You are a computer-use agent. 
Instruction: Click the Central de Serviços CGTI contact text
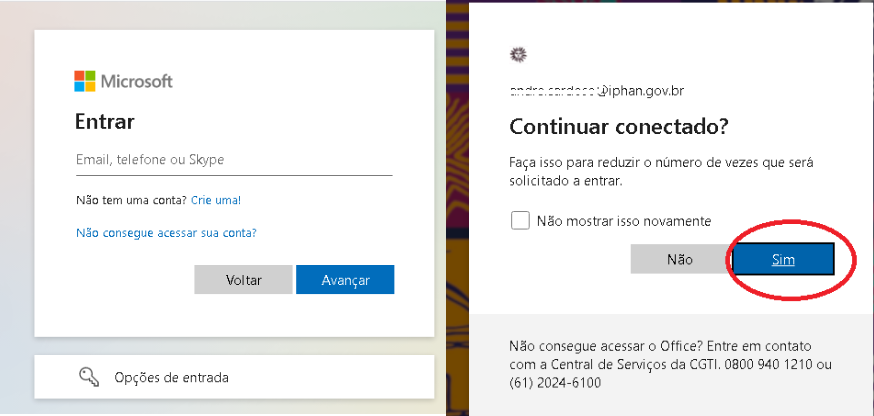[x=670, y=364]
